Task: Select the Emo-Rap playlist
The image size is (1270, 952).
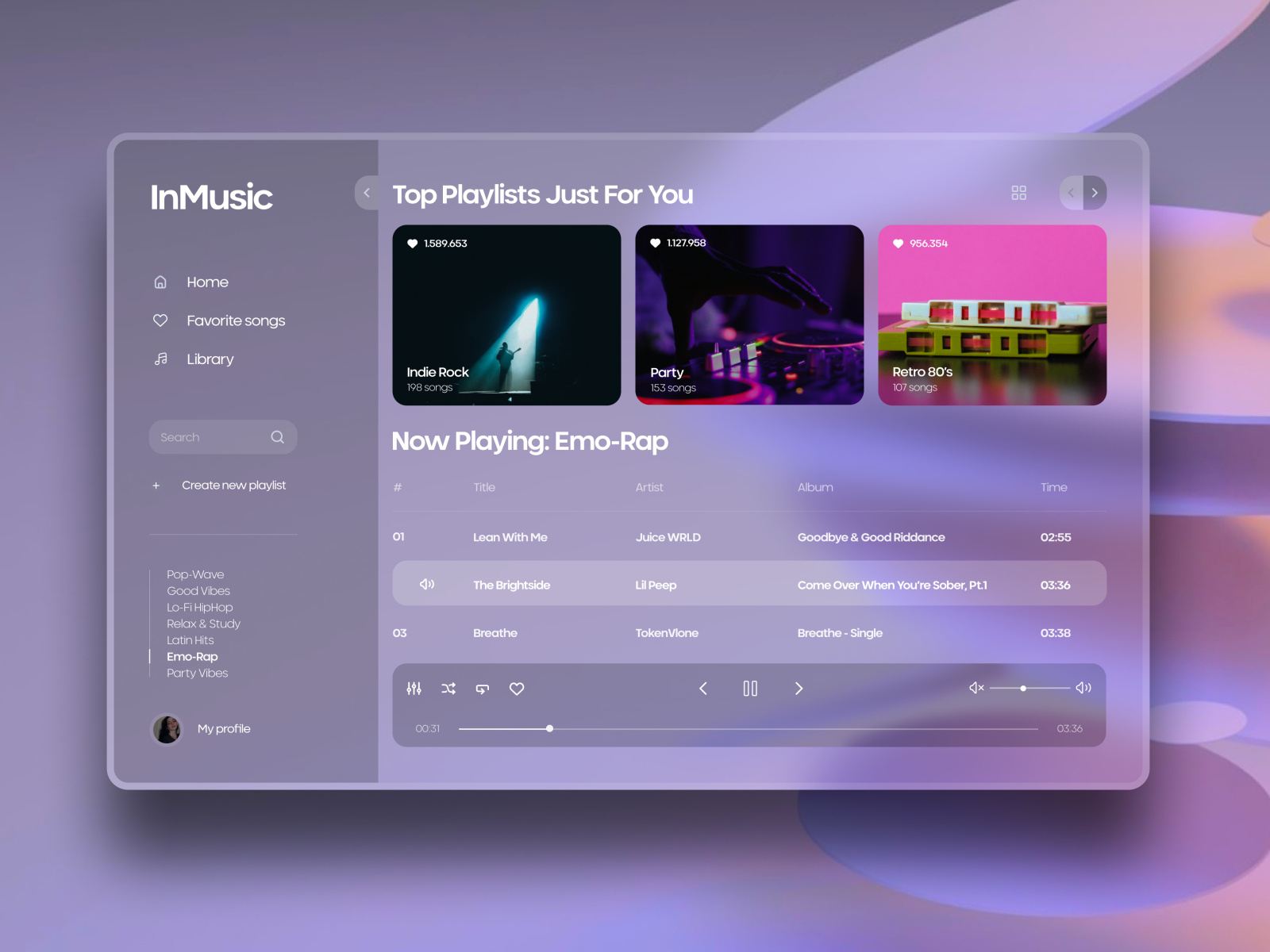Action: pyautogui.click(x=191, y=656)
